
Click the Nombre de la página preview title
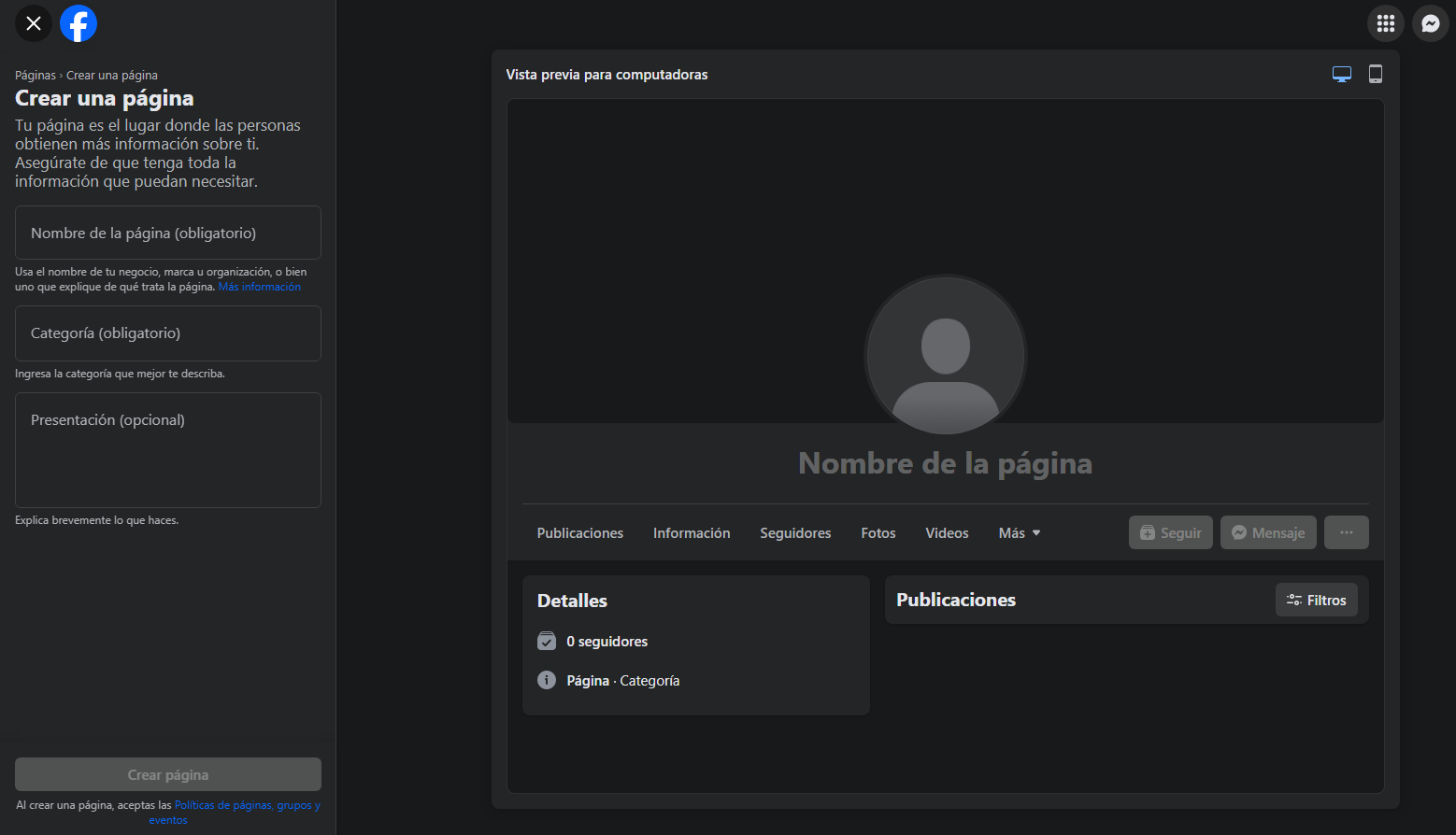(x=946, y=463)
